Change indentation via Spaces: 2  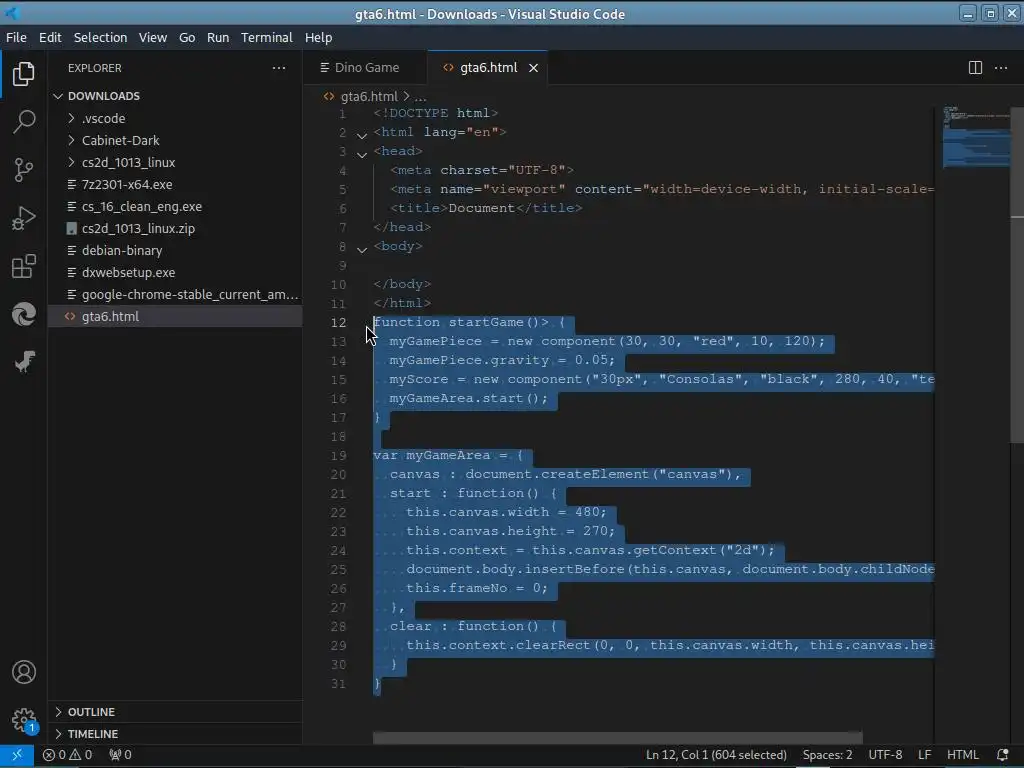point(827,755)
